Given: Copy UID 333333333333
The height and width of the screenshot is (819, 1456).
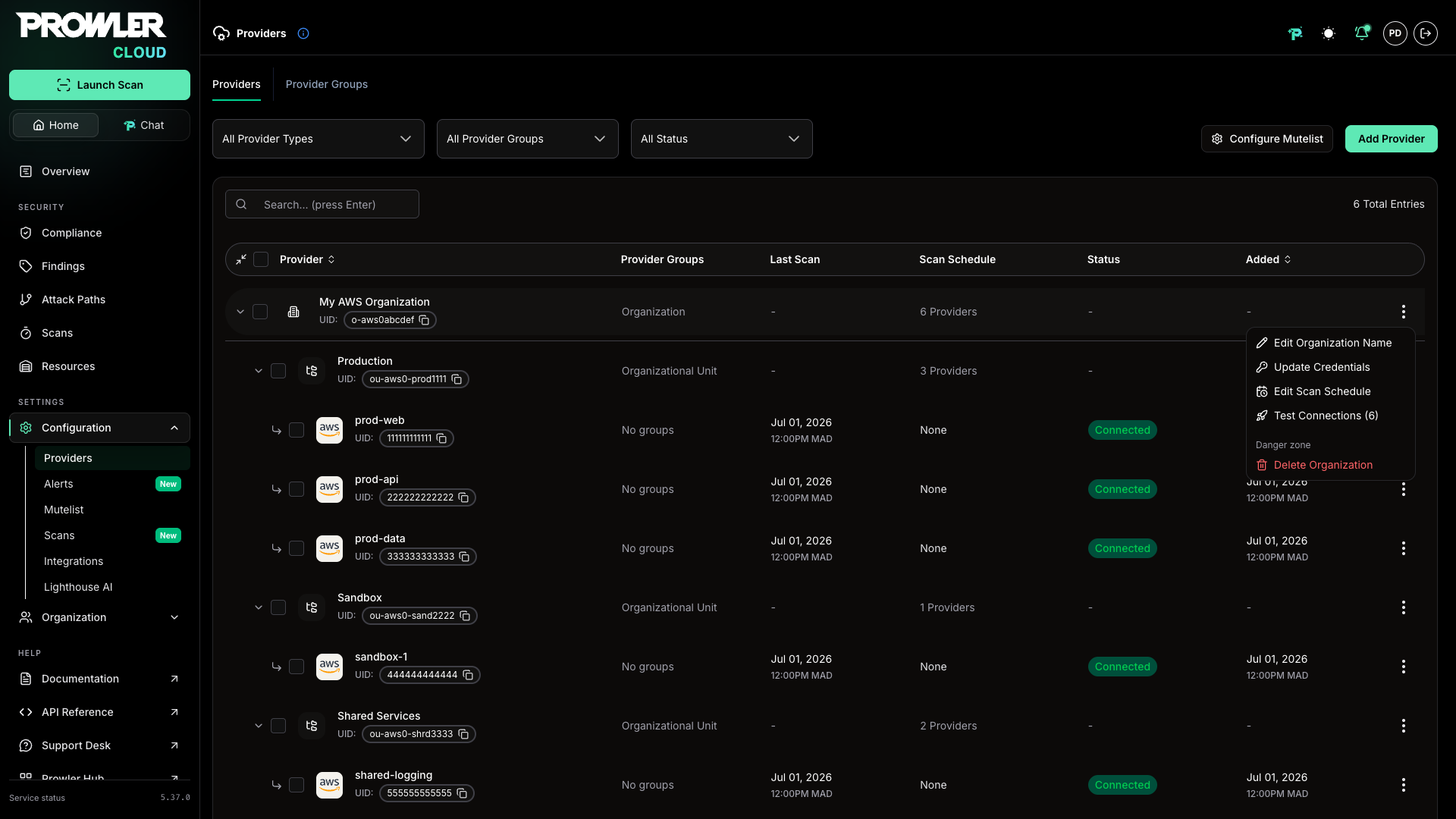Looking at the screenshot, I should point(464,557).
